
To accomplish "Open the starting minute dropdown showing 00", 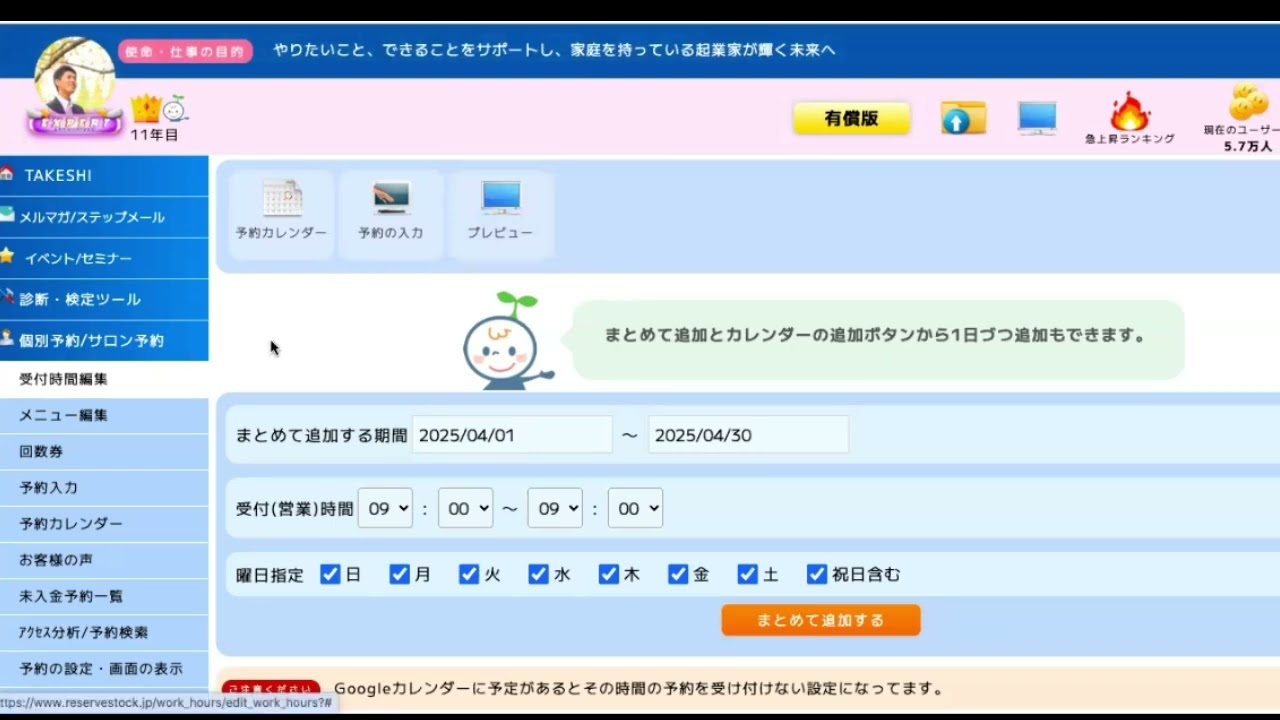I will click(465, 508).
